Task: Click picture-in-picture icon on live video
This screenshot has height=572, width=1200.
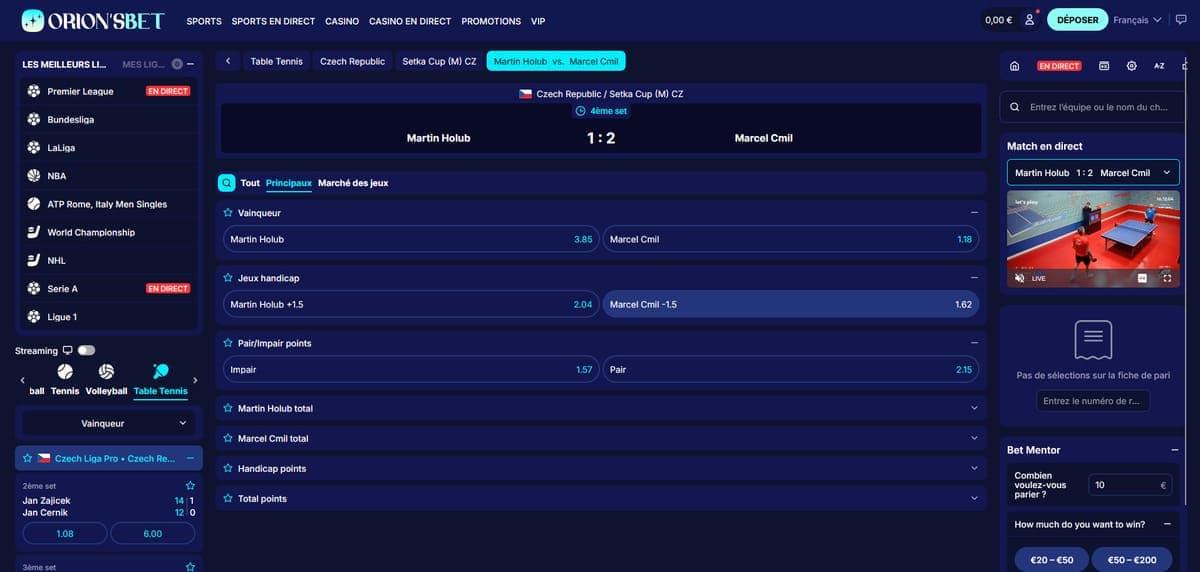Action: [x=1142, y=278]
